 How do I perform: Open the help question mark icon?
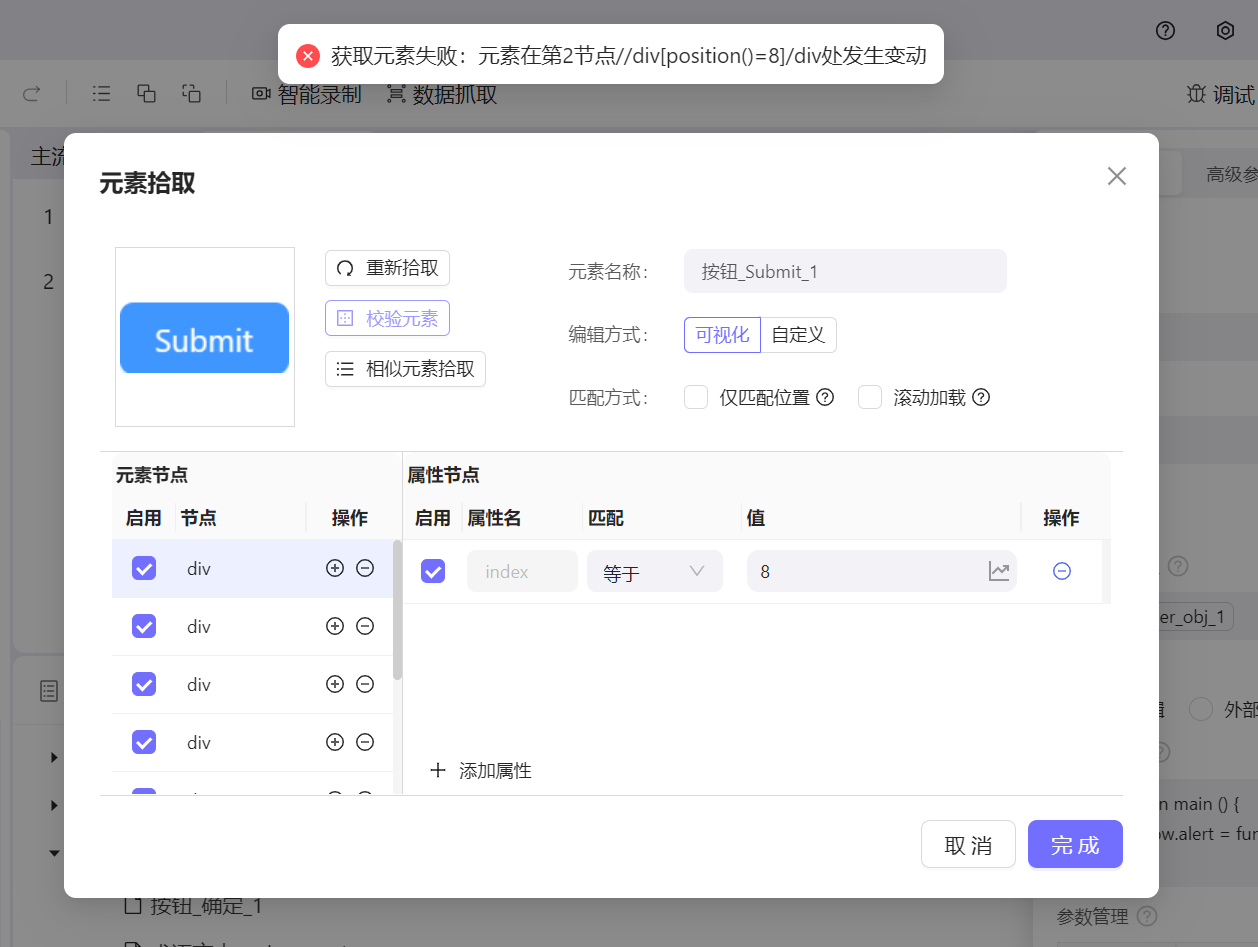click(1165, 31)
